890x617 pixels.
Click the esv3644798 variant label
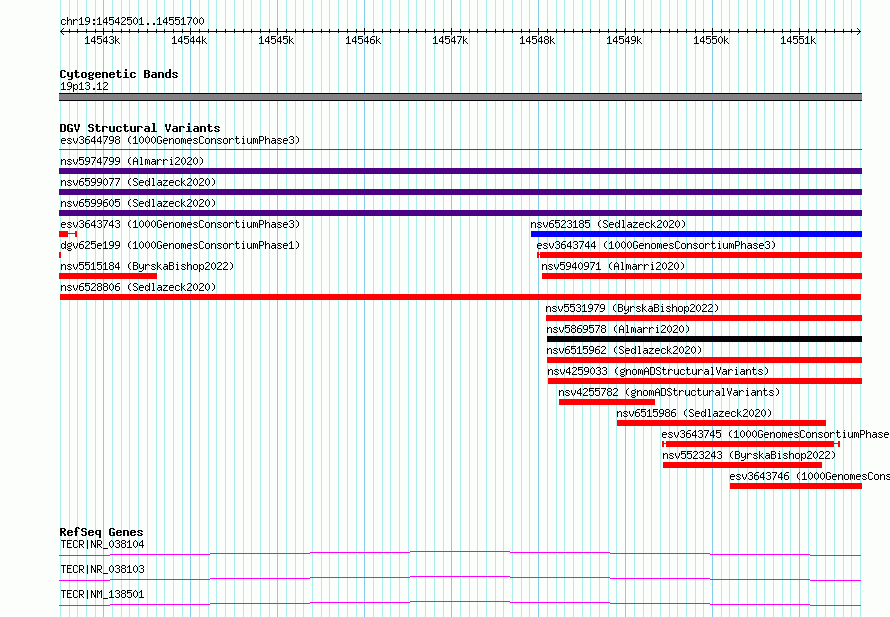click(x=180, y=140)
